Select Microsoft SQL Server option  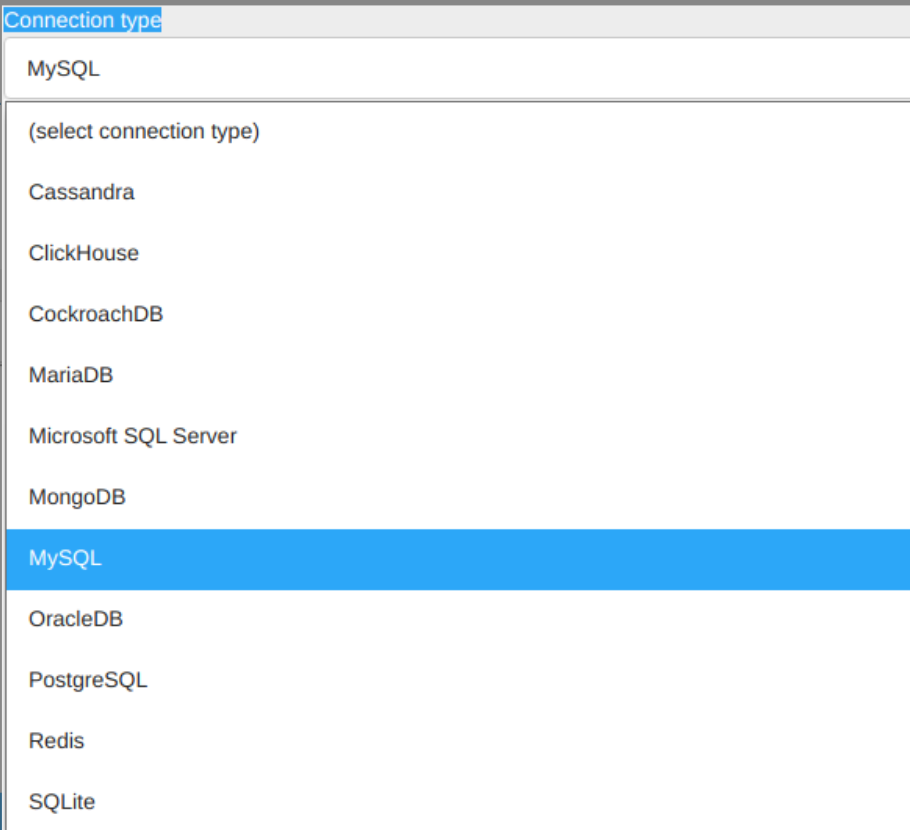(x=458, y=436)
